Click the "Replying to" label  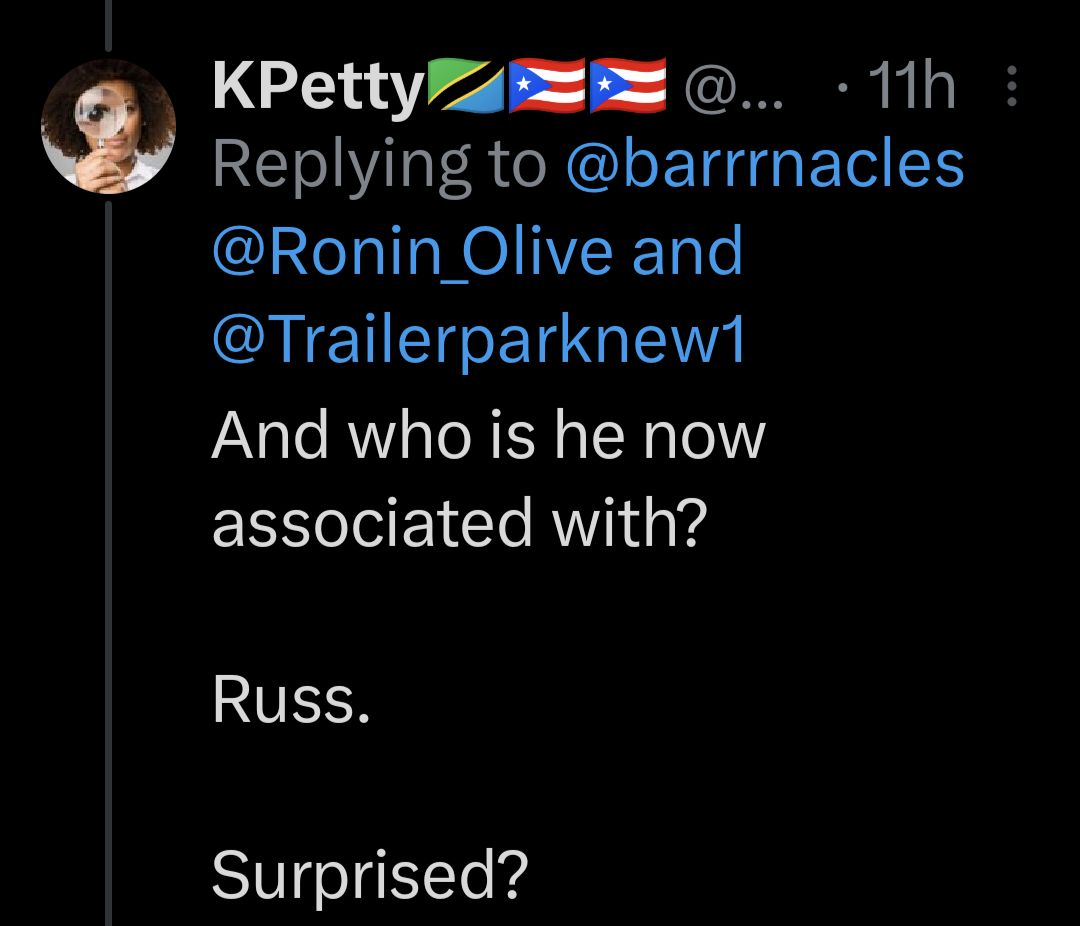click(x=380, y=165)
